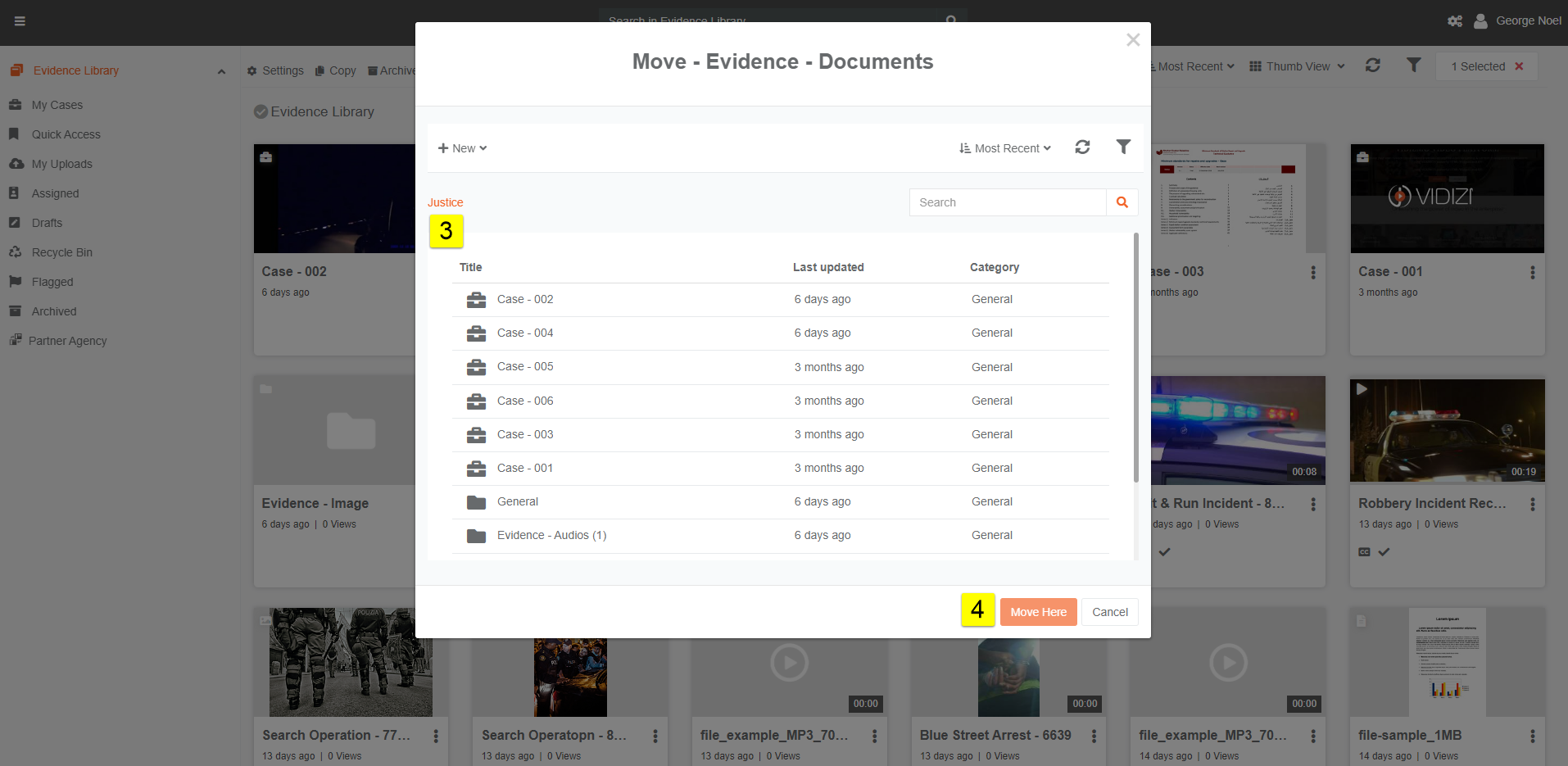This screenshot has height=766, width=1568.
Task: Click the Search field in Move dialog
Action: point(1008,202)
